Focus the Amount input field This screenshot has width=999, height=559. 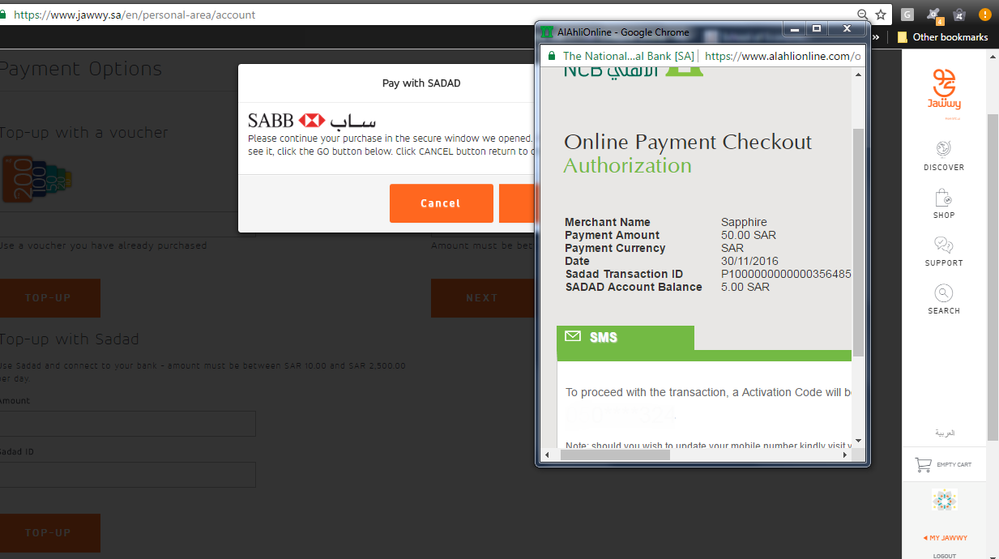coord(127,423)
